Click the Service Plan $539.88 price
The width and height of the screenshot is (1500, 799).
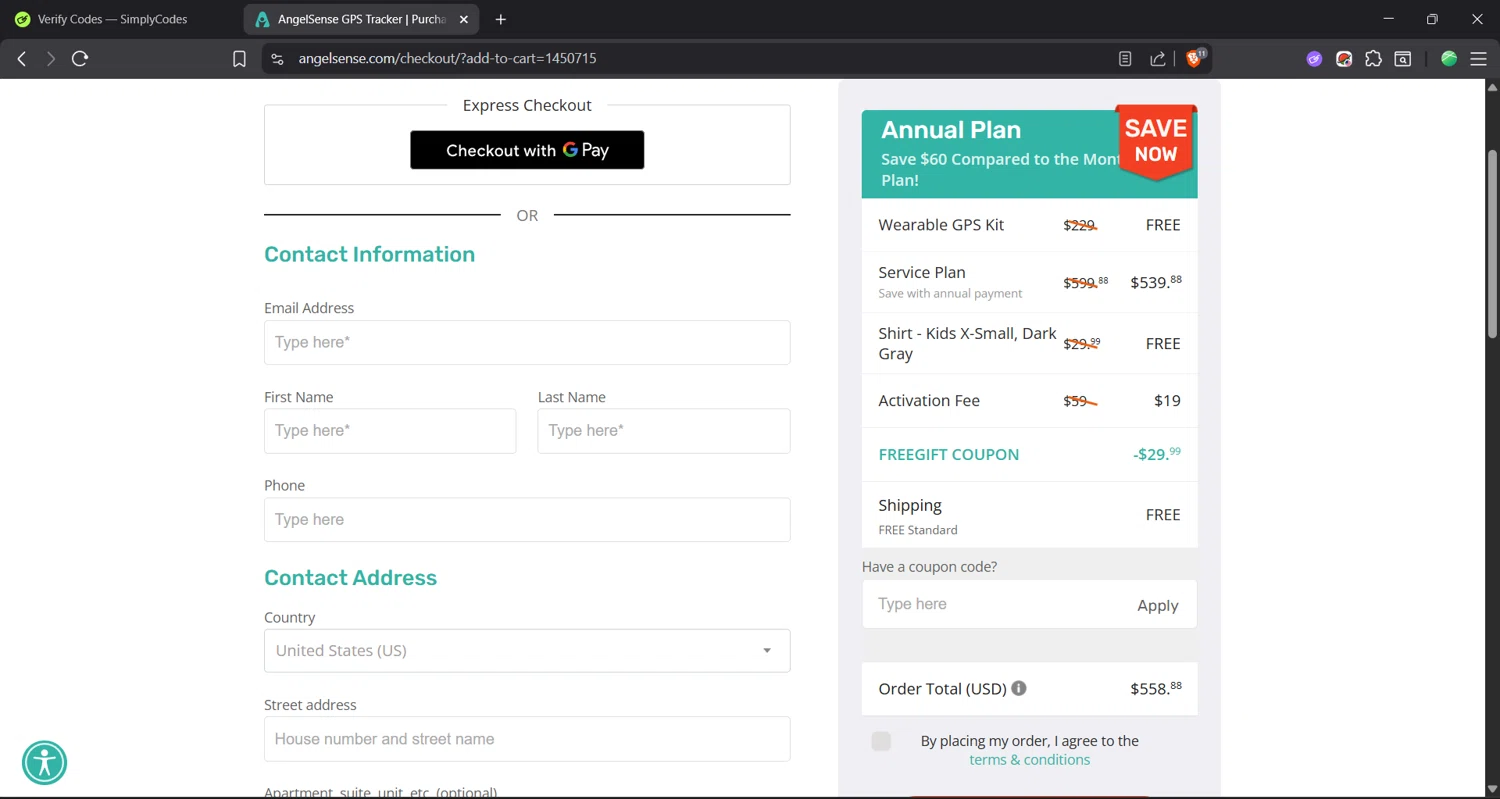click(1156, 282)
